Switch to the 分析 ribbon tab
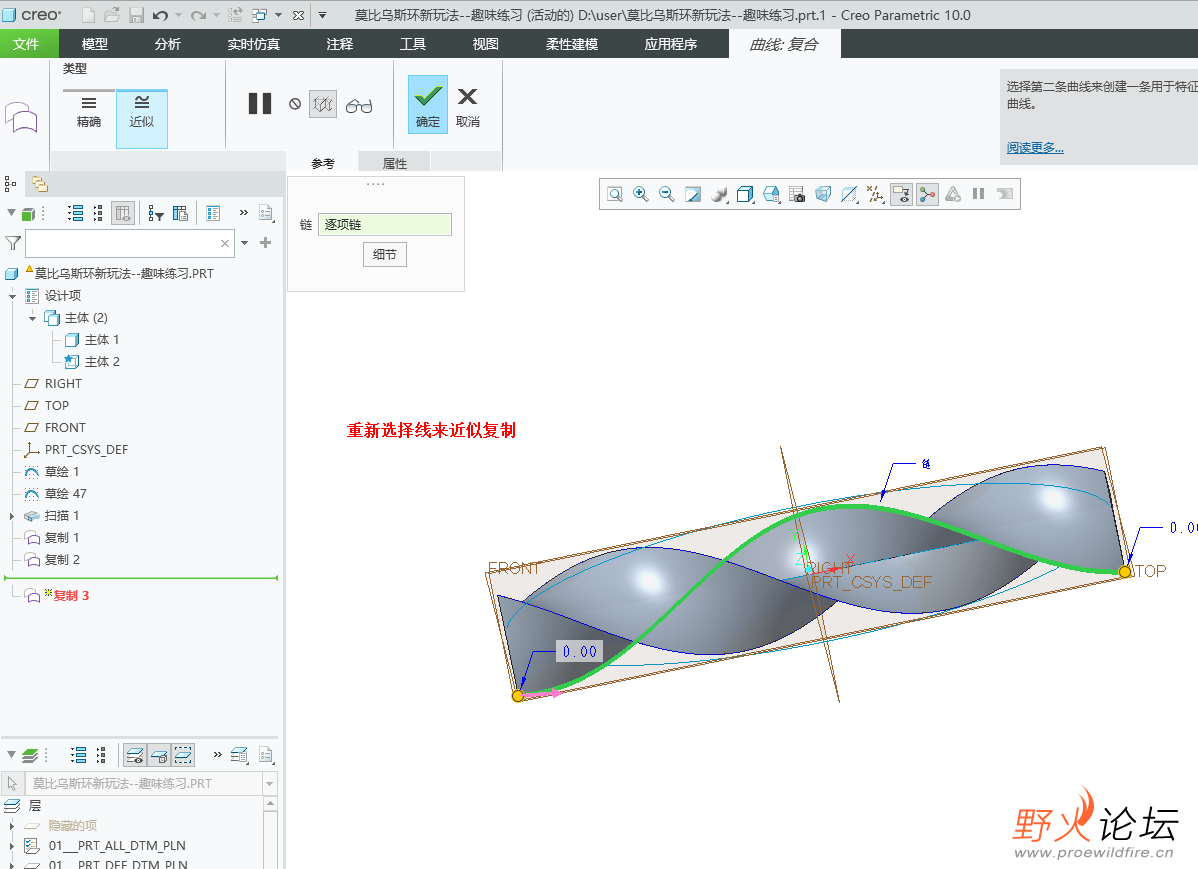 [167, 44]
